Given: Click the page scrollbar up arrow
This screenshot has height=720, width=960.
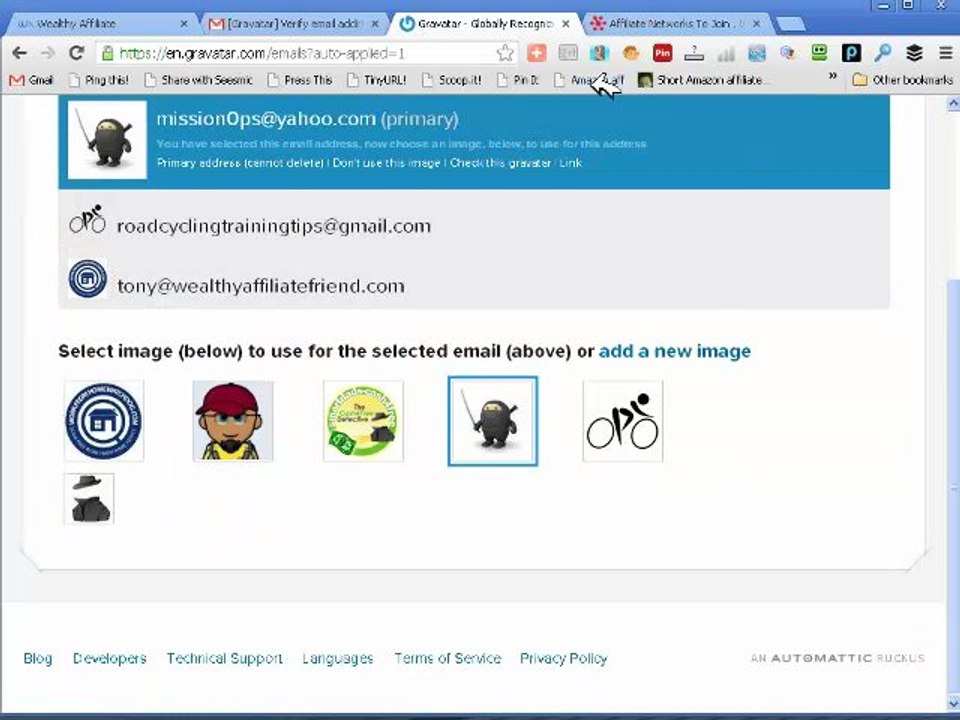Looking at the screenshot, I should (953, 103).
